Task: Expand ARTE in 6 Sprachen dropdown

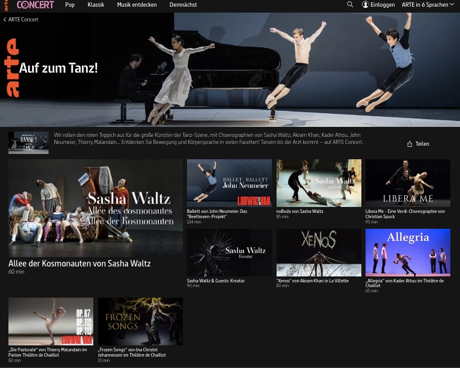Action: 428,5
